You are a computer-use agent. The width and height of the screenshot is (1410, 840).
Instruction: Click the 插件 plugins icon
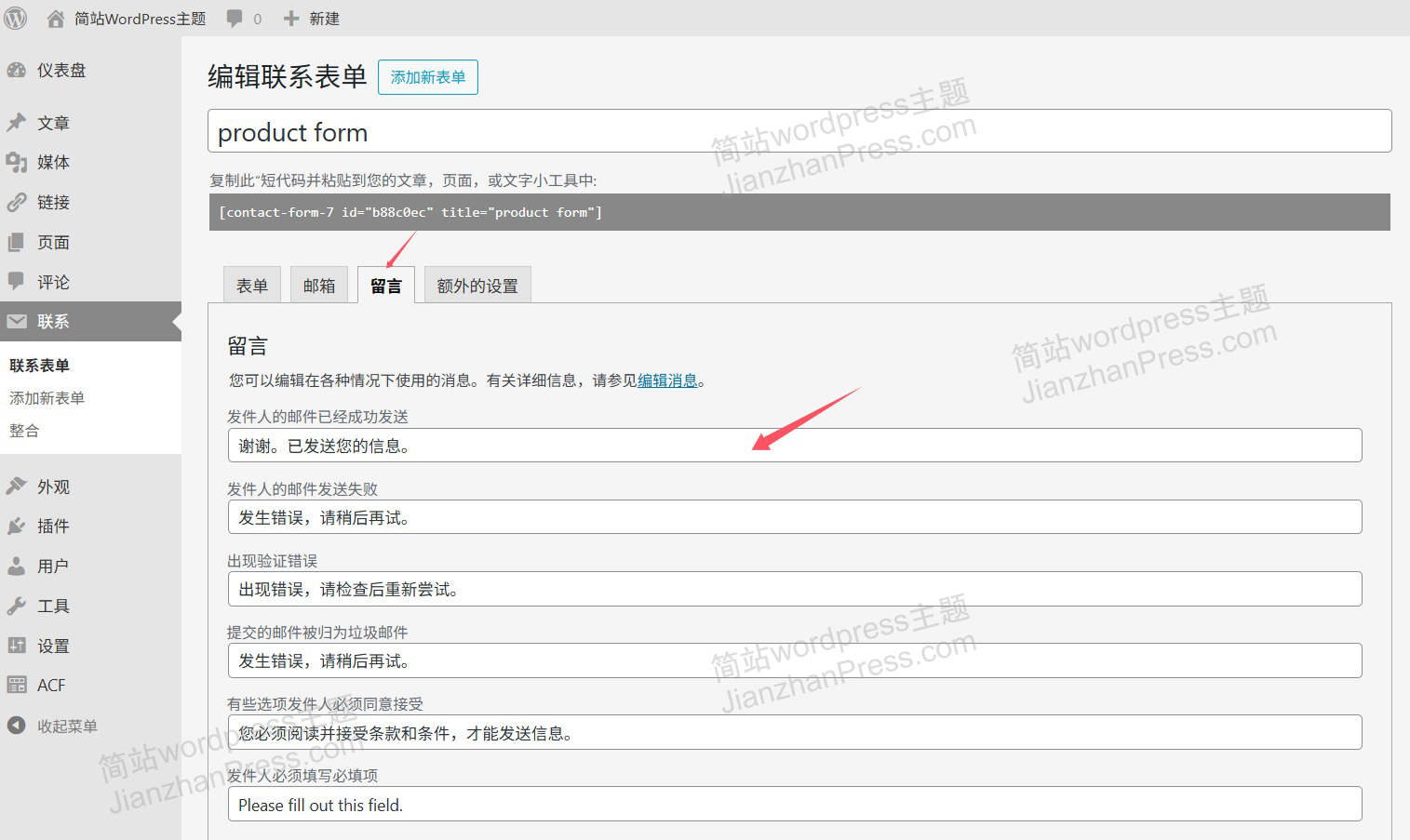[18, 525]
